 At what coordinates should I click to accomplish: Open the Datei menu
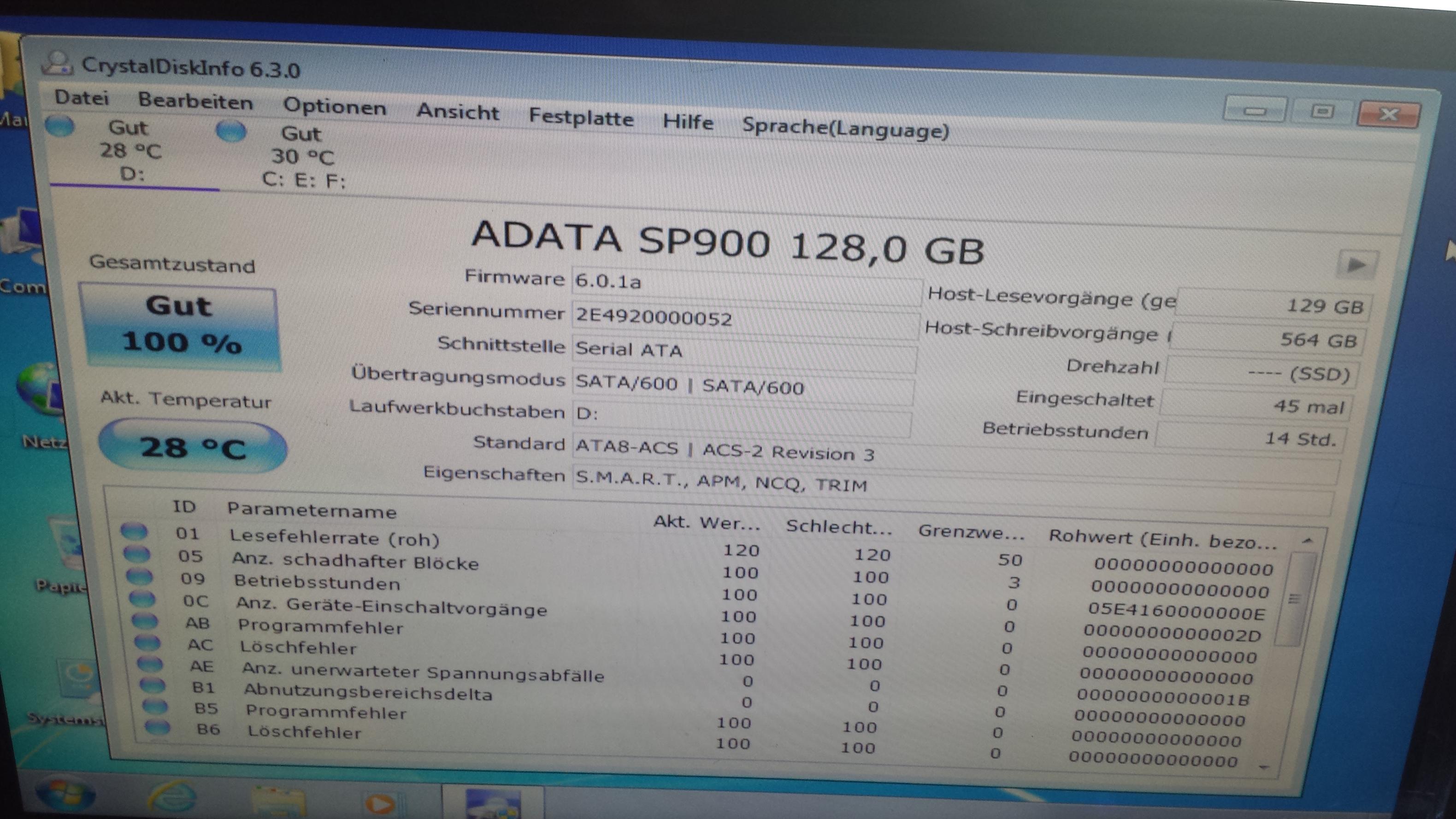click(82, 98)
